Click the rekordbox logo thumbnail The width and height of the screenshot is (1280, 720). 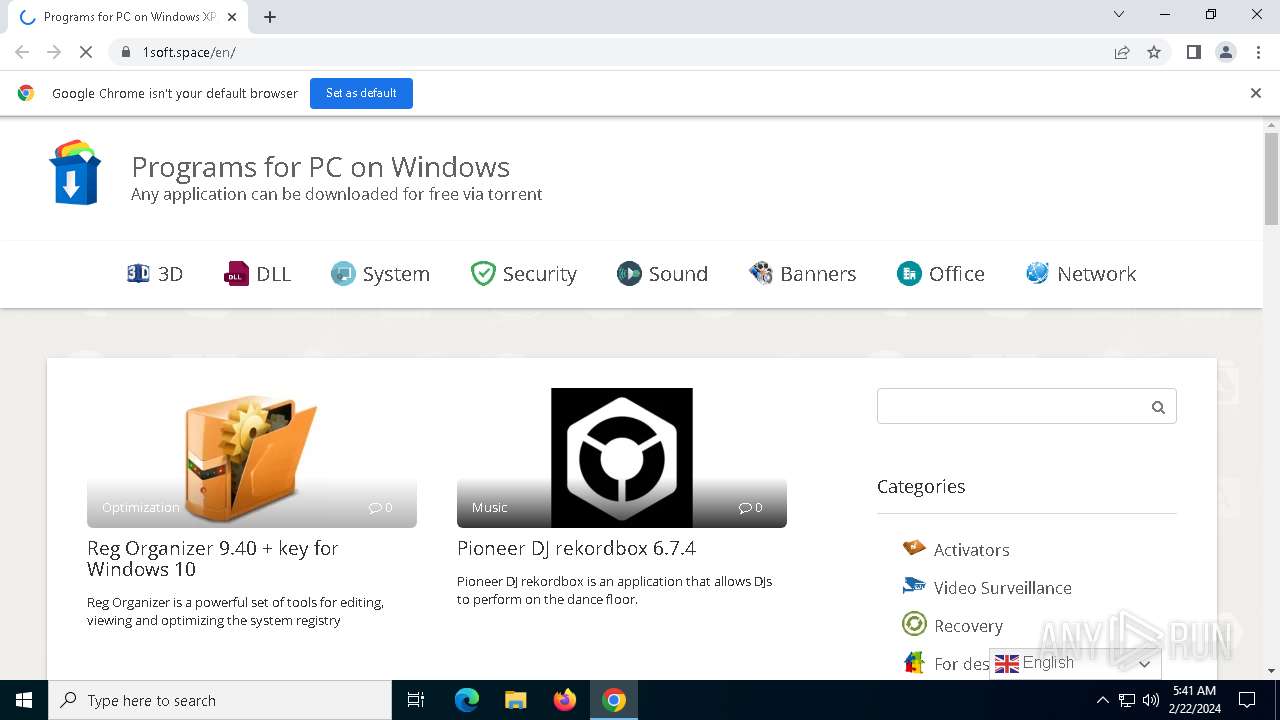pos(622,458)
